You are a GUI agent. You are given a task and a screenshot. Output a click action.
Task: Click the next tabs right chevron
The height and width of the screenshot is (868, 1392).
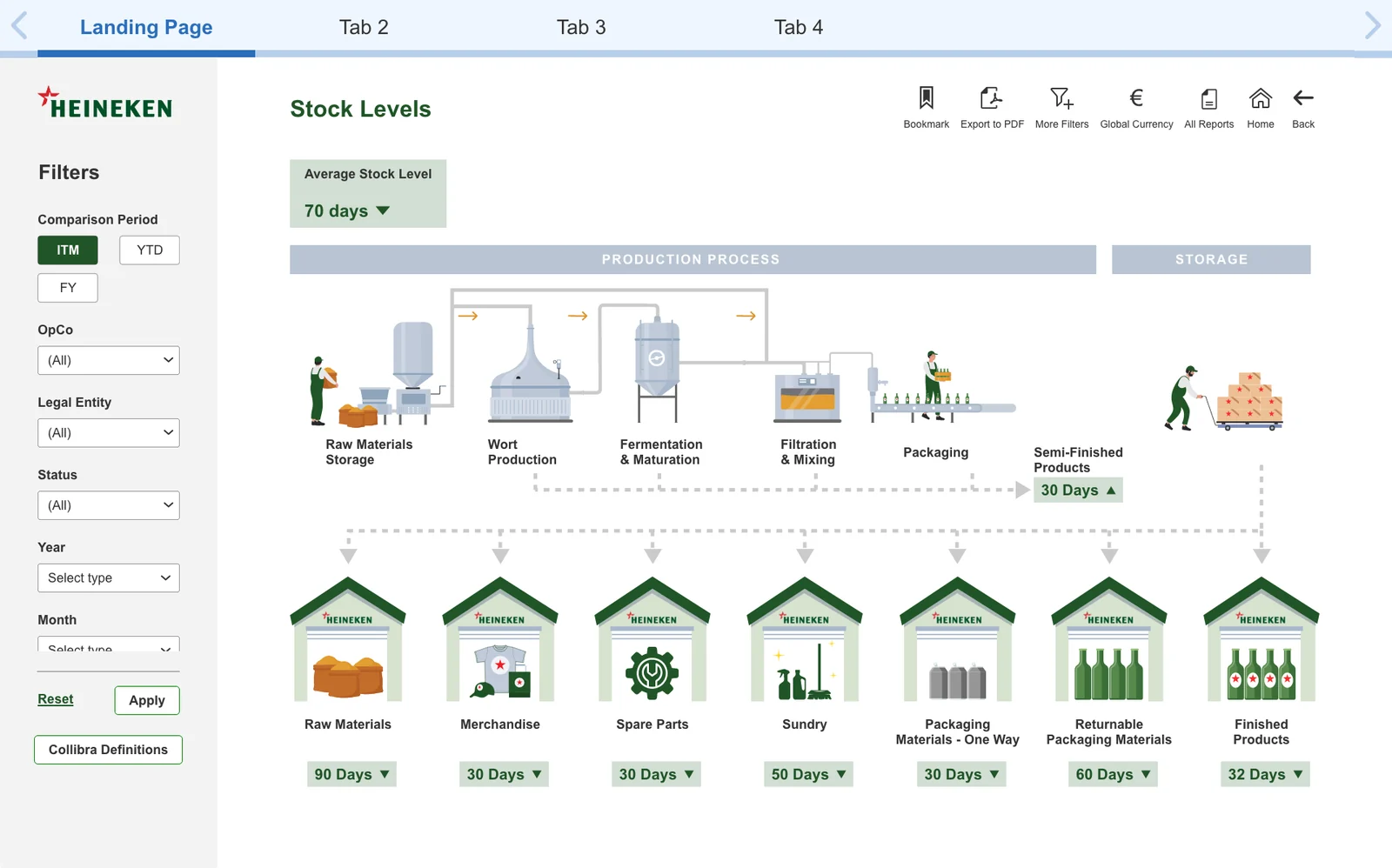(1373, 25)
